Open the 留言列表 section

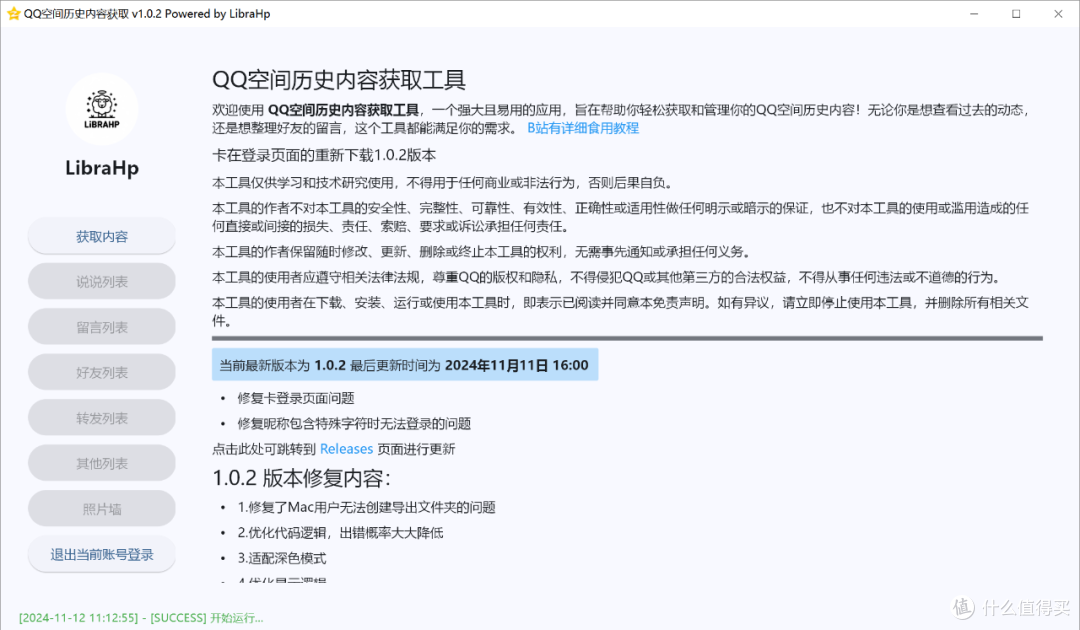coord(101,326)
